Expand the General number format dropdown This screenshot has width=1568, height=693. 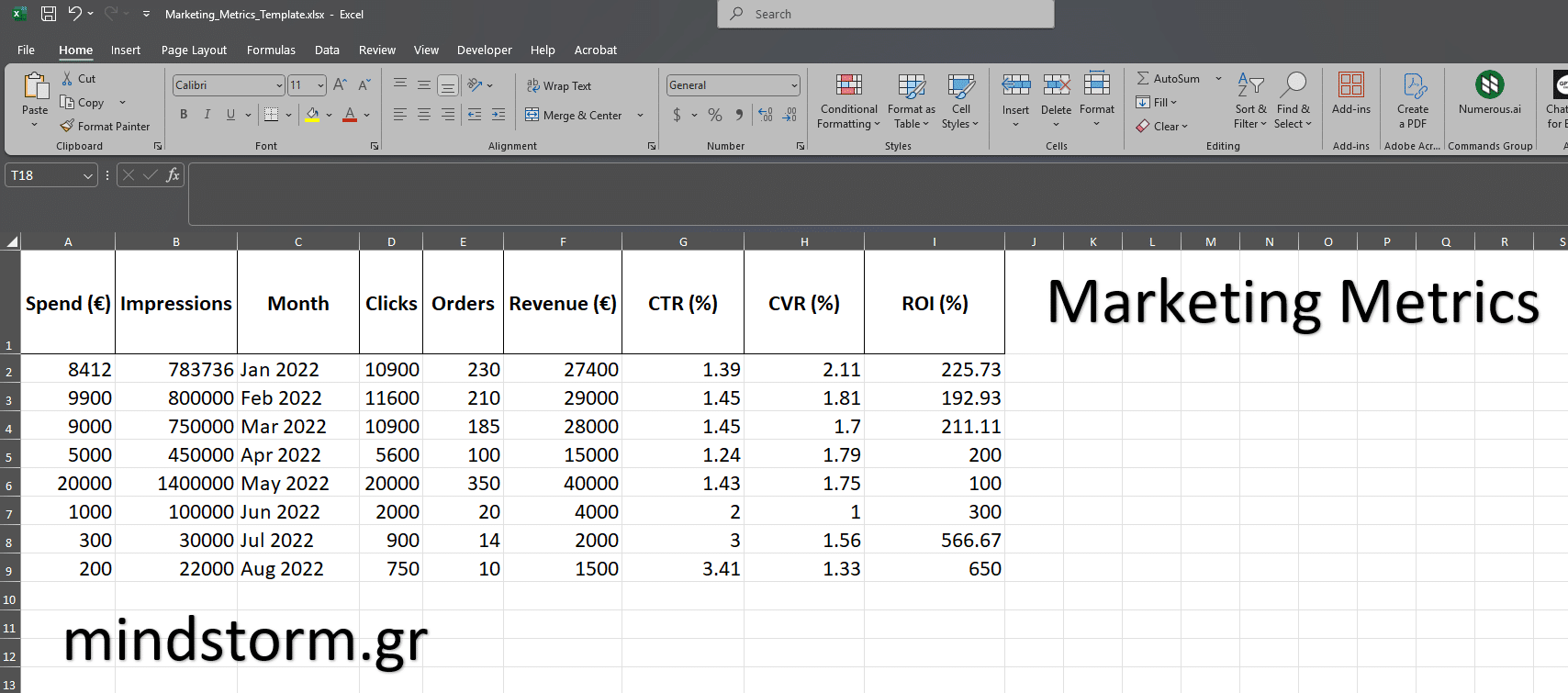[x=794, y=85]
